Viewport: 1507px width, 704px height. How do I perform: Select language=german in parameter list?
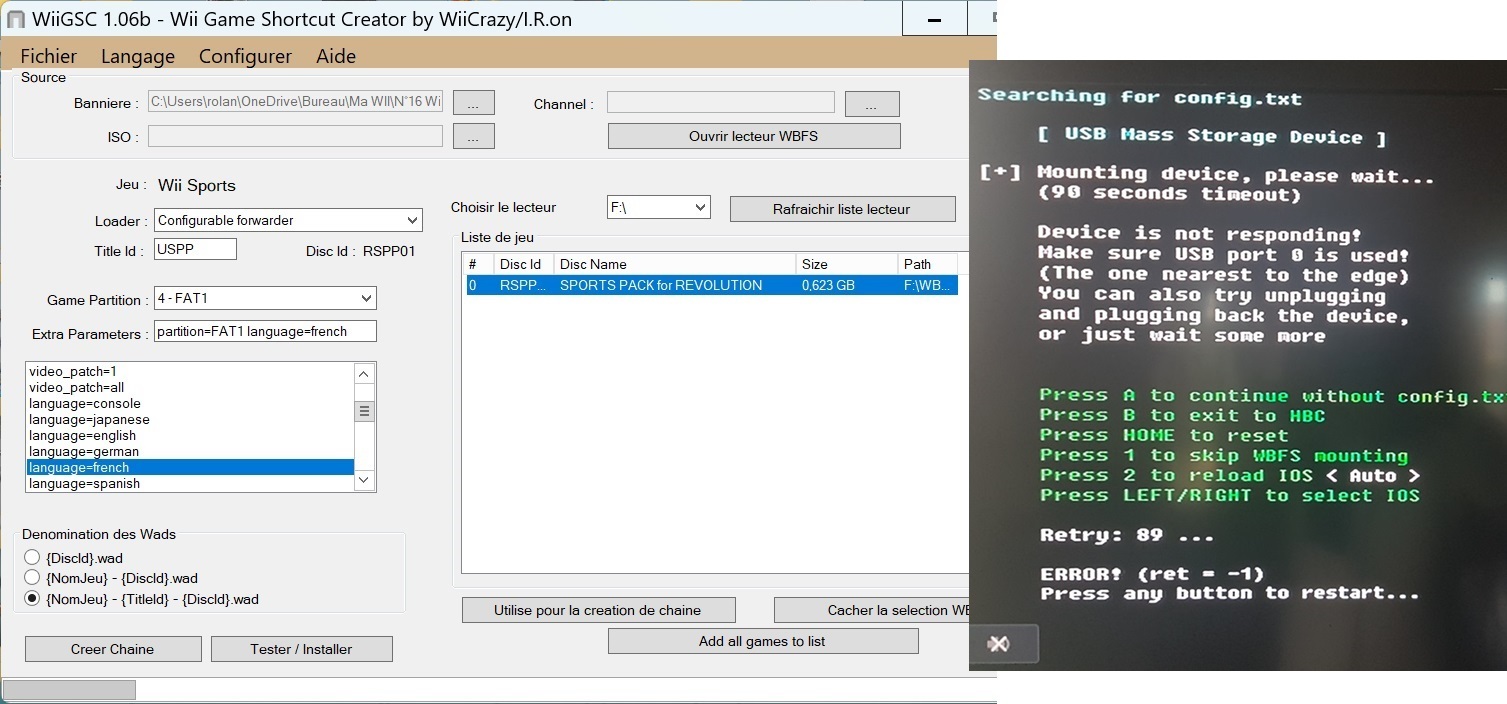190,451
